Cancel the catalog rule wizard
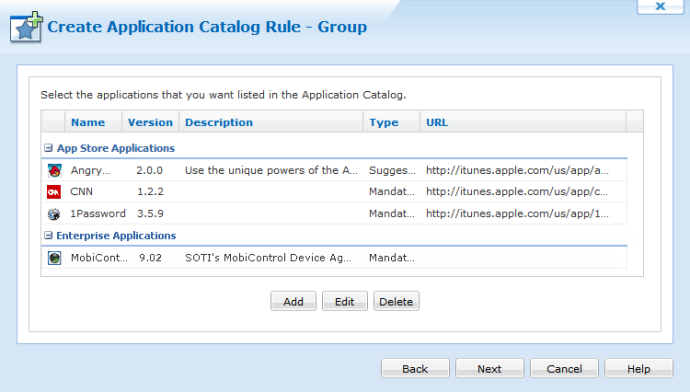Viewport: 690px width, 392px height. coord(564,368)
